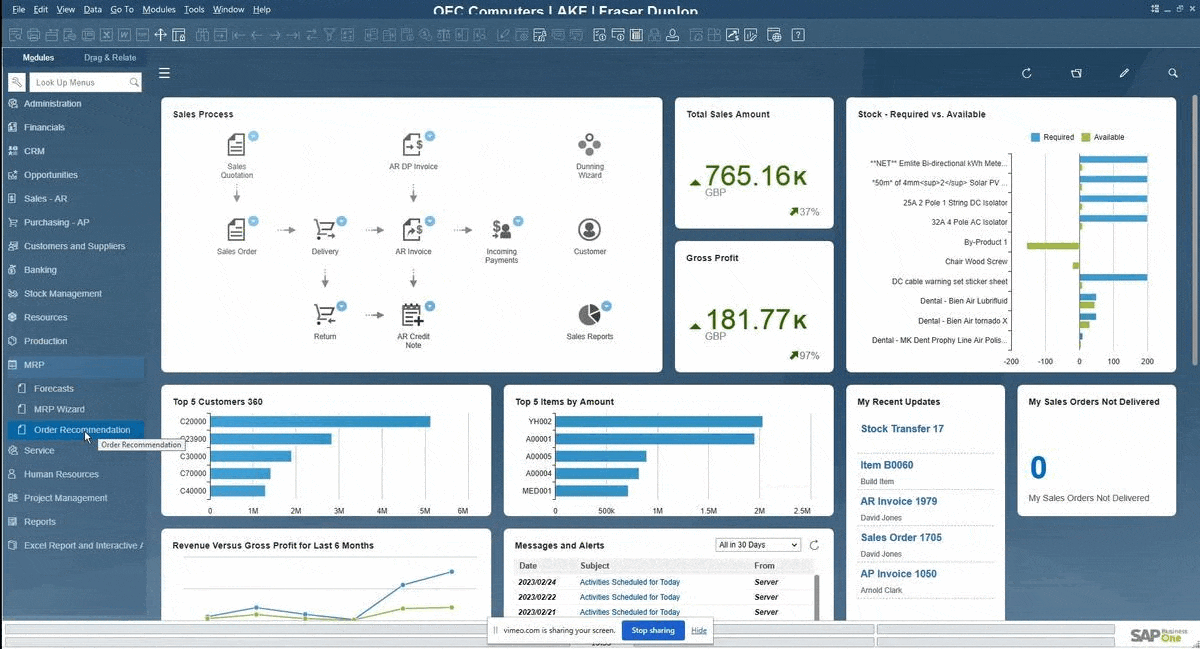This screenshot has width=1200, height=649.
Task: Open the All in 30 Days dropdown
Action: tap(758, 545)
